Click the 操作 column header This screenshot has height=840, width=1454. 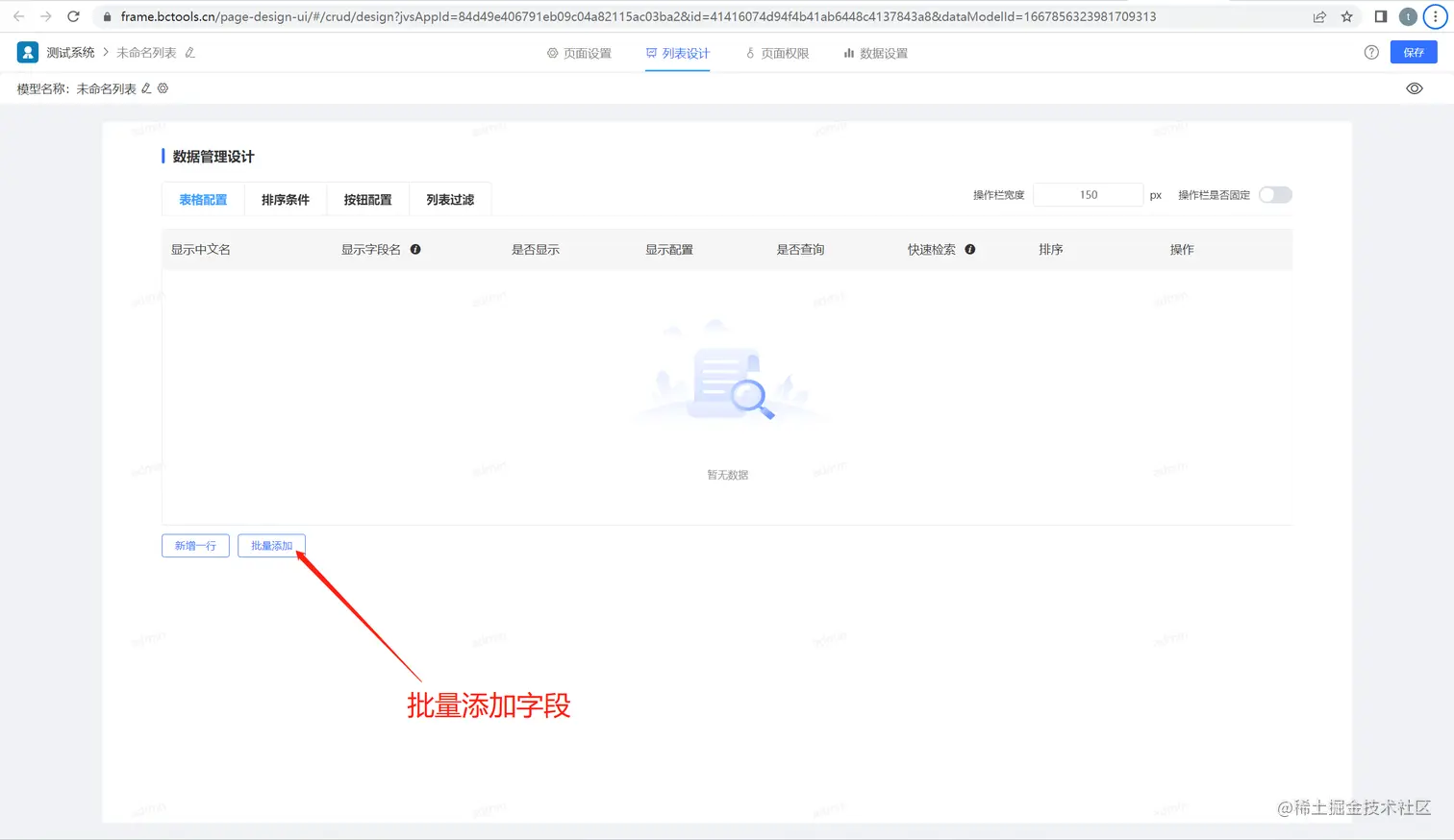click(x=1182, y=249)
